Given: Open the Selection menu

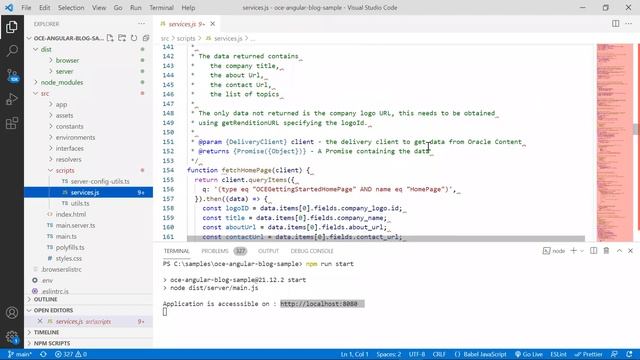Looking at the screenshot, I should tap(71, 8).
